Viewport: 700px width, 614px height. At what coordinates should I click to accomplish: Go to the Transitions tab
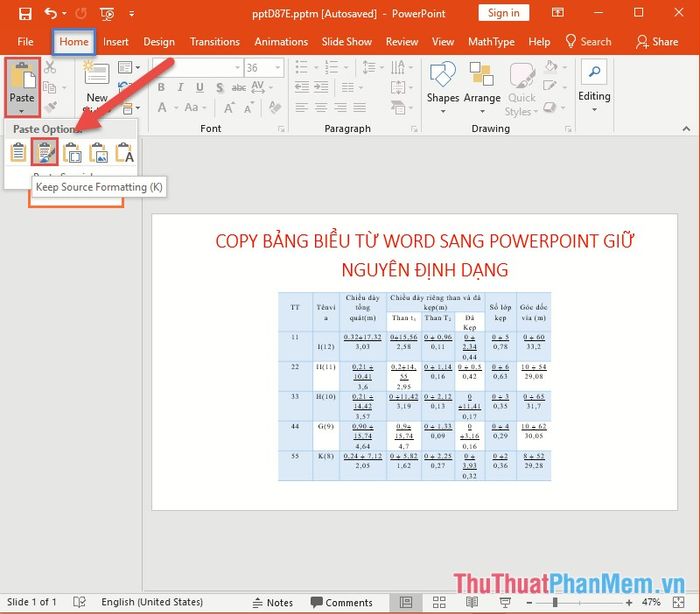(x=215, y=42)
